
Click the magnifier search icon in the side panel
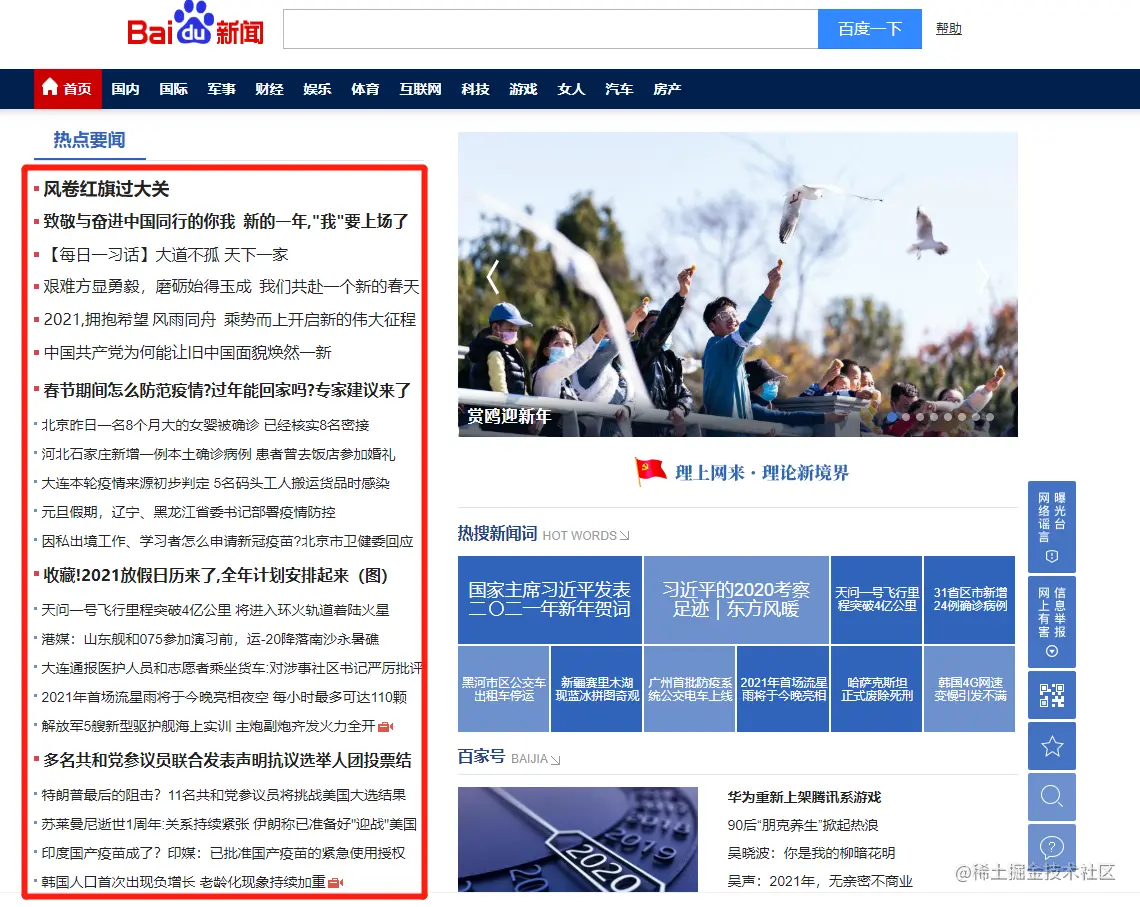(1051, 797)
